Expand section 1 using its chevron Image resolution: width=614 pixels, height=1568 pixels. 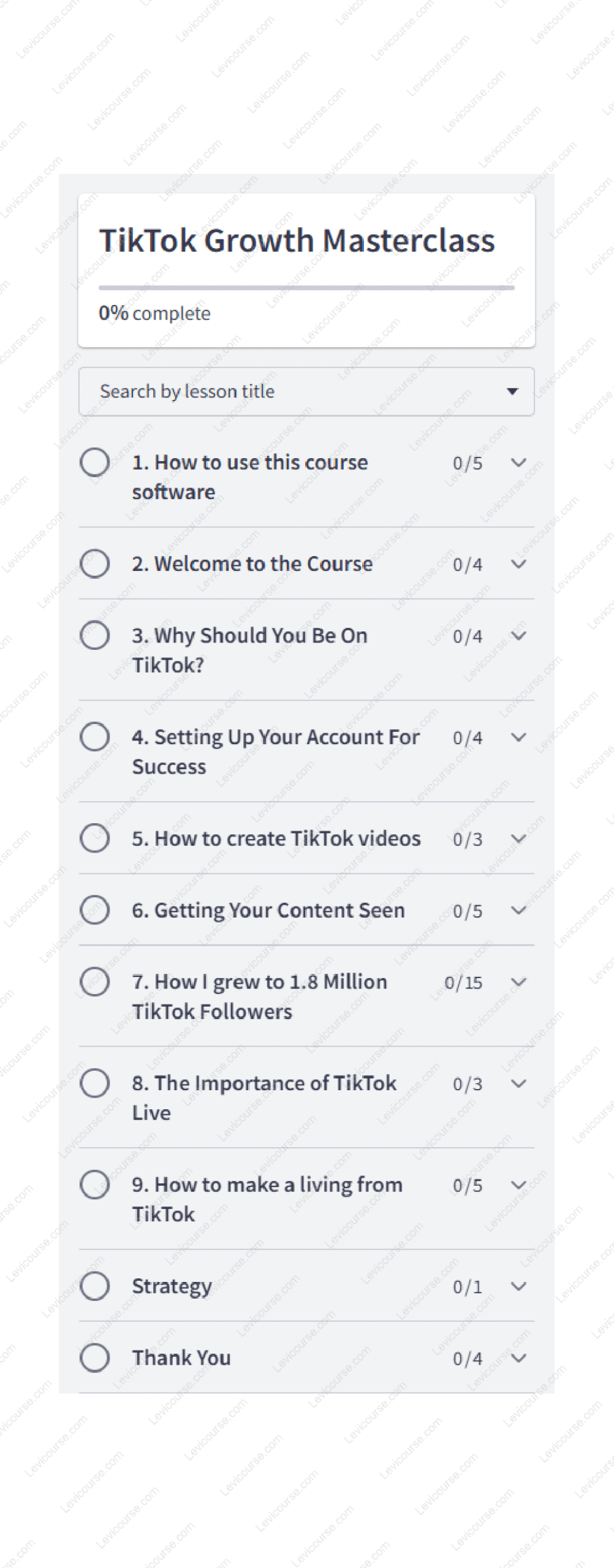click(x=518, y=462)
